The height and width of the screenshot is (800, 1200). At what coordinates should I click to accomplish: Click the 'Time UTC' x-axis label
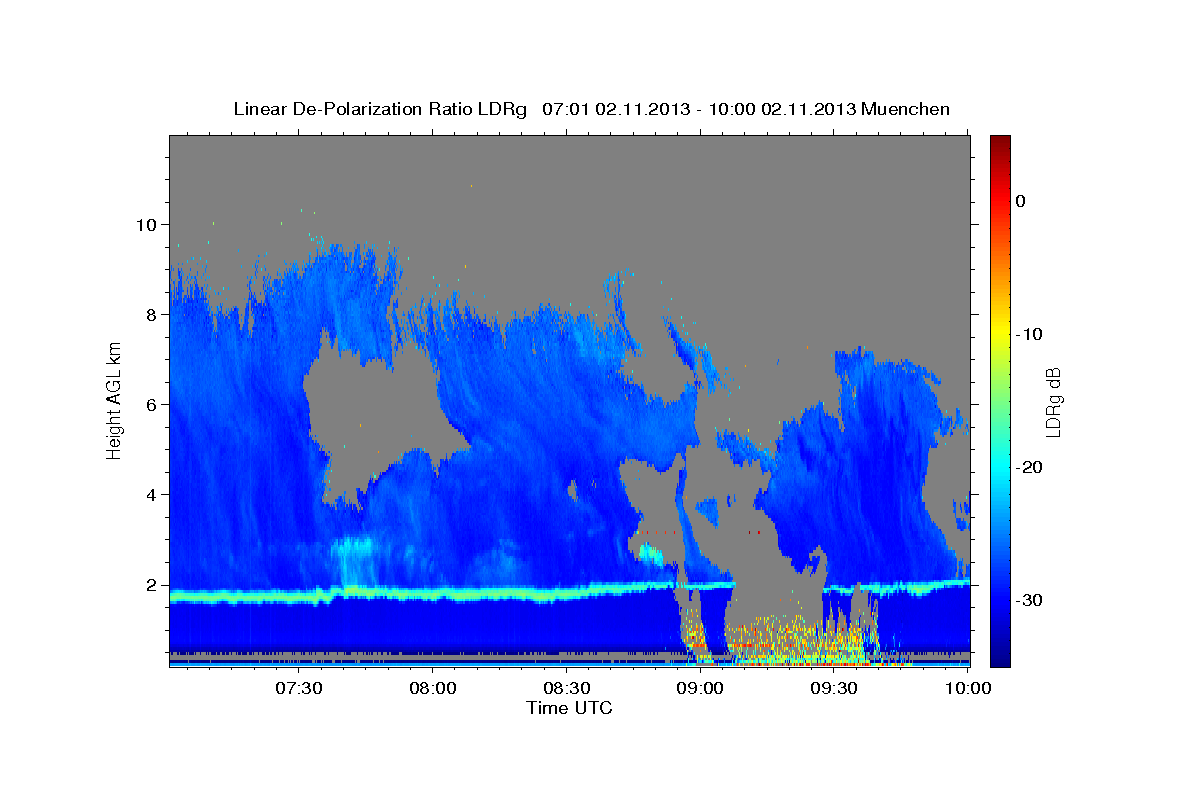pos(569,708)
